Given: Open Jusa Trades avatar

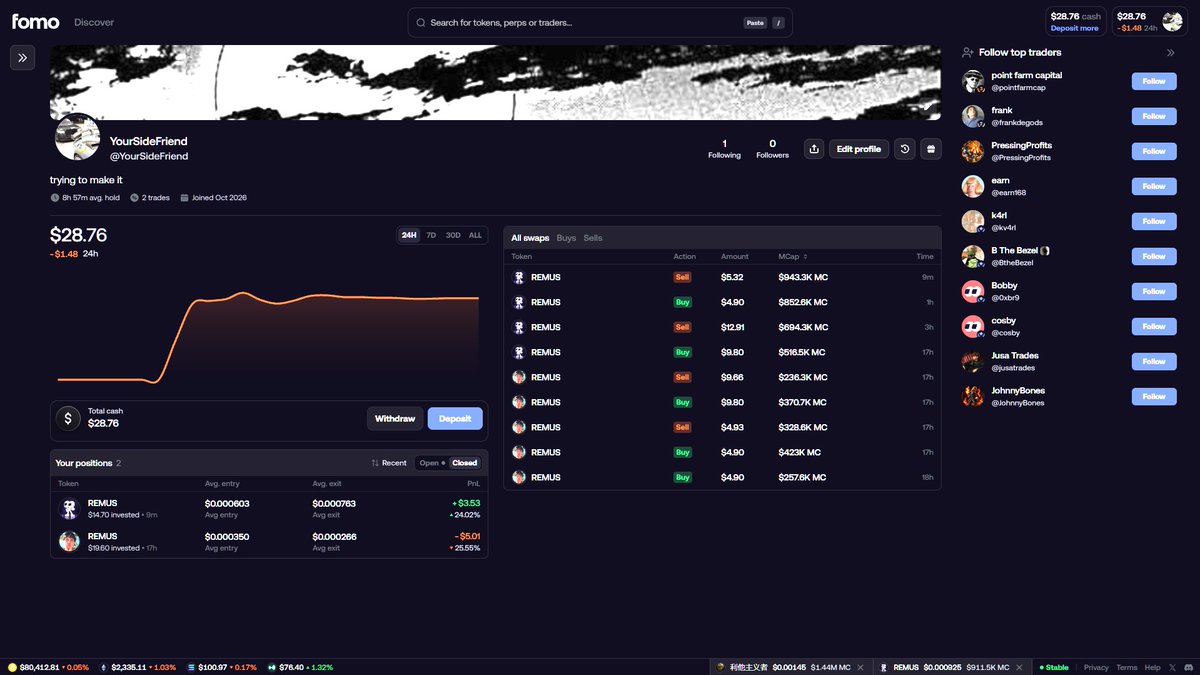Looking at the screenshot, I should [973, 361].
